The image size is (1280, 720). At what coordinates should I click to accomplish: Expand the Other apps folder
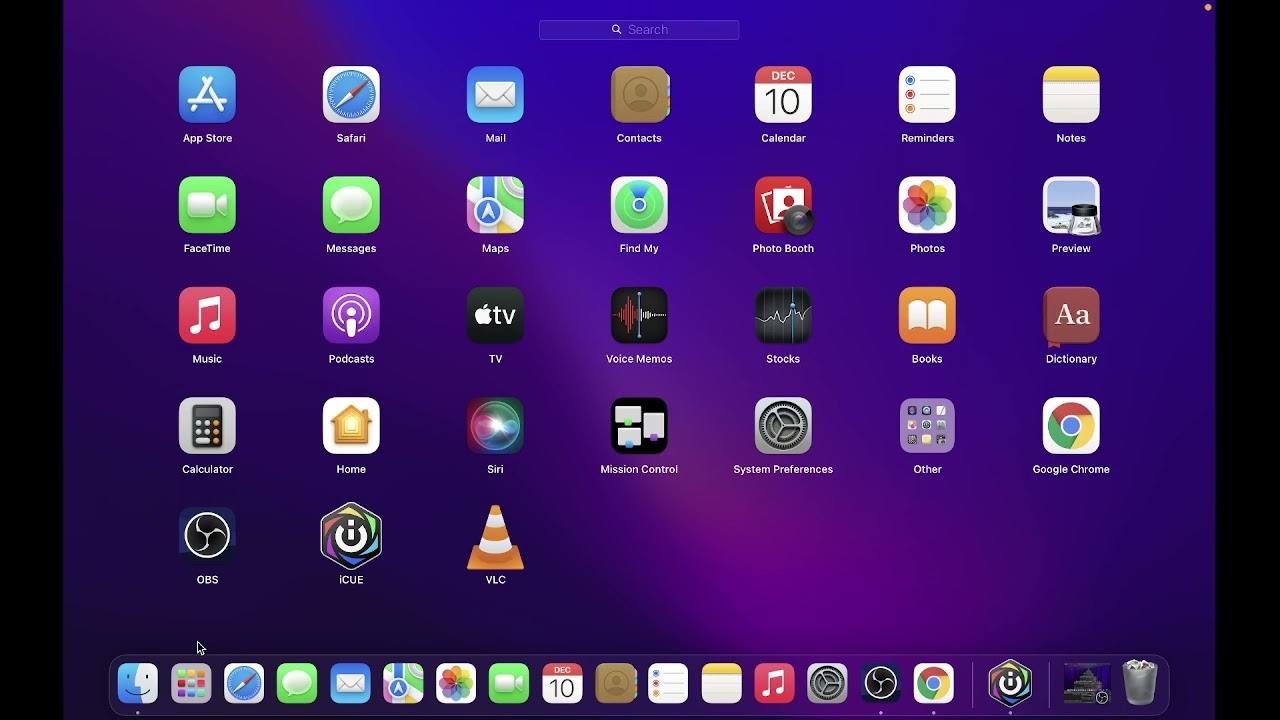point(927,426)
